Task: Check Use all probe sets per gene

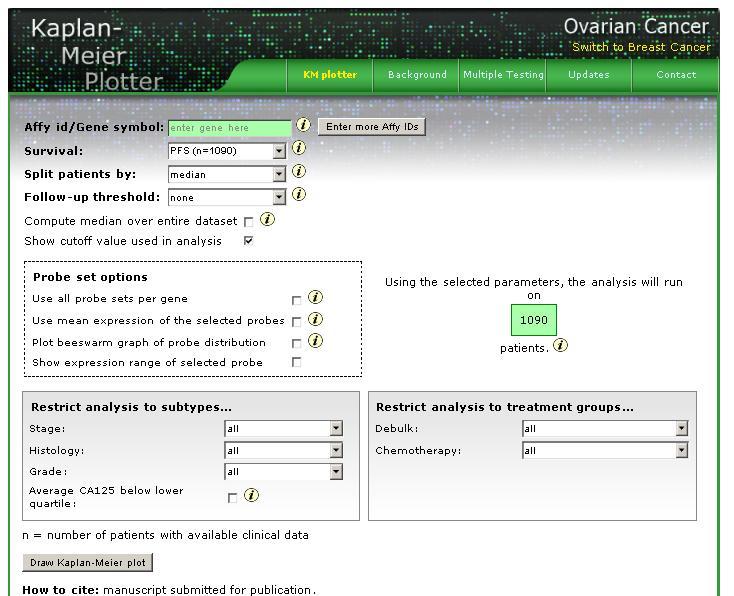Action: (x=296, y=300)
